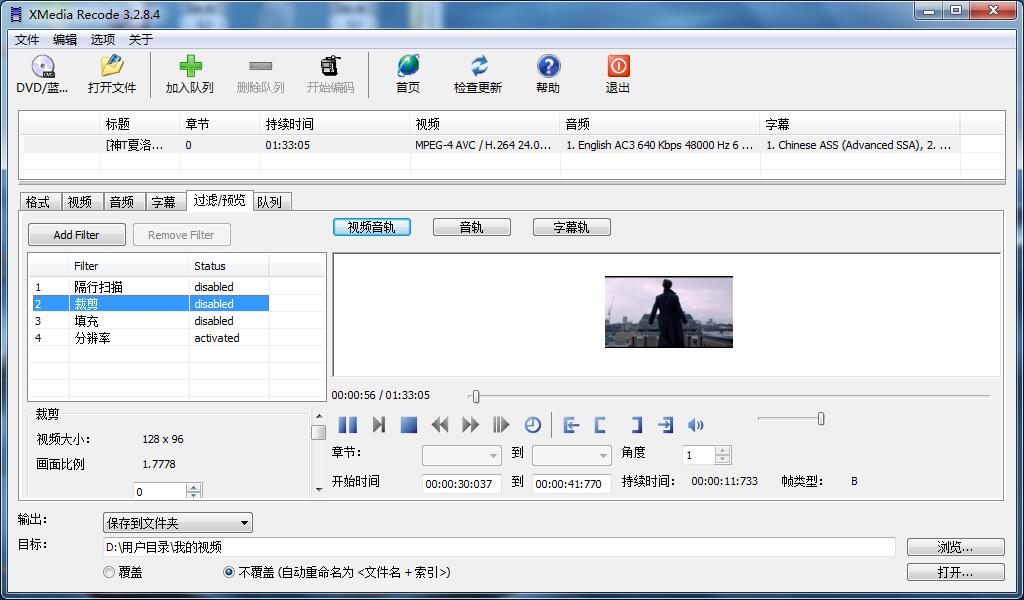Screen dimensions: 1024x600
Task: Click the Add Filter button
Action: 76,235
